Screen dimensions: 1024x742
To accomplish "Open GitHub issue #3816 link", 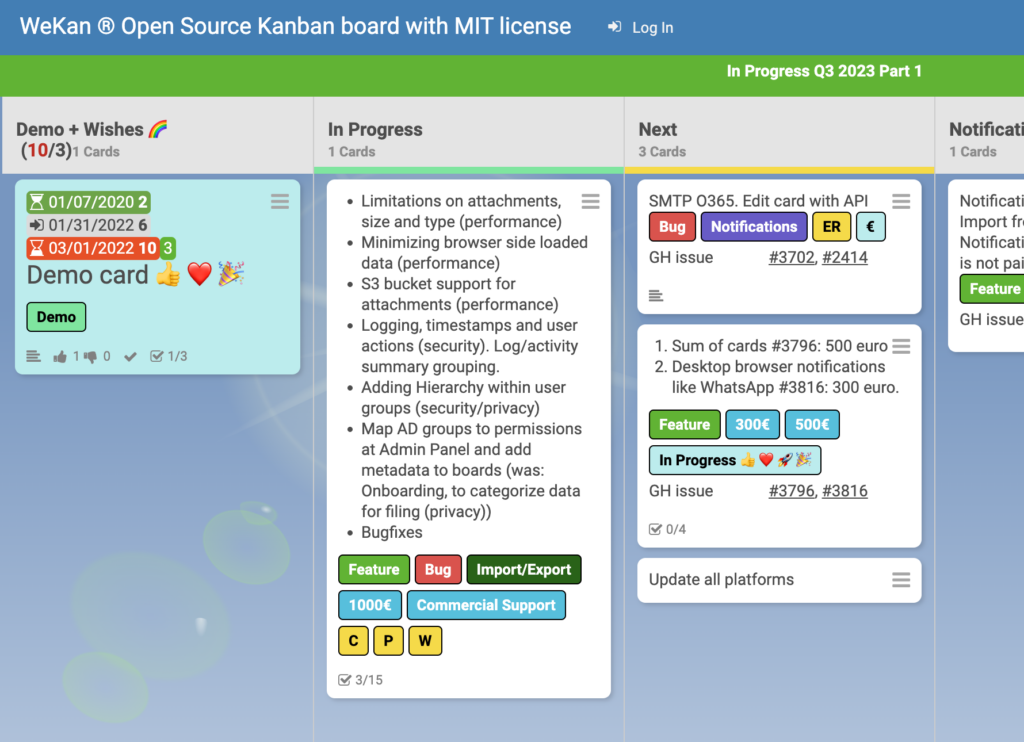I will tap(845, 491).
